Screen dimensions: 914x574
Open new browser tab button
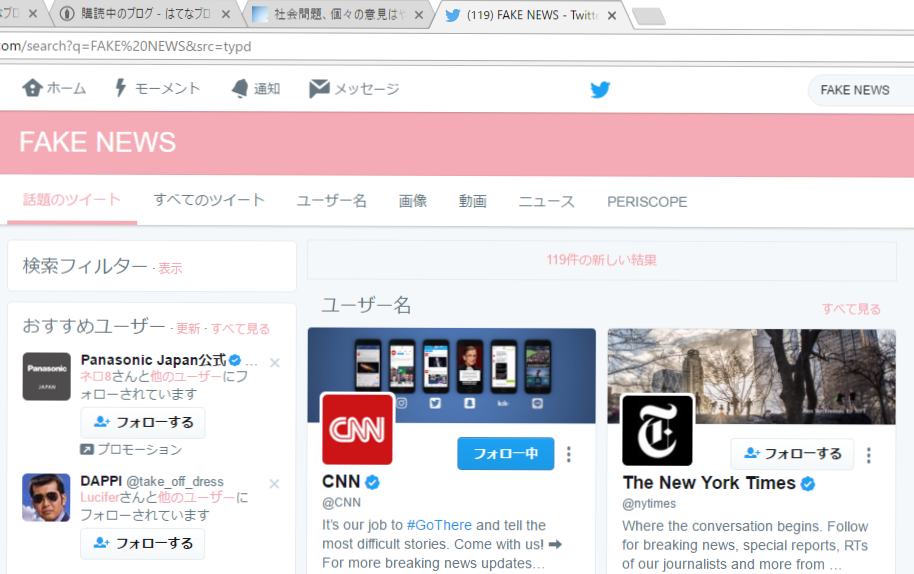649,16
